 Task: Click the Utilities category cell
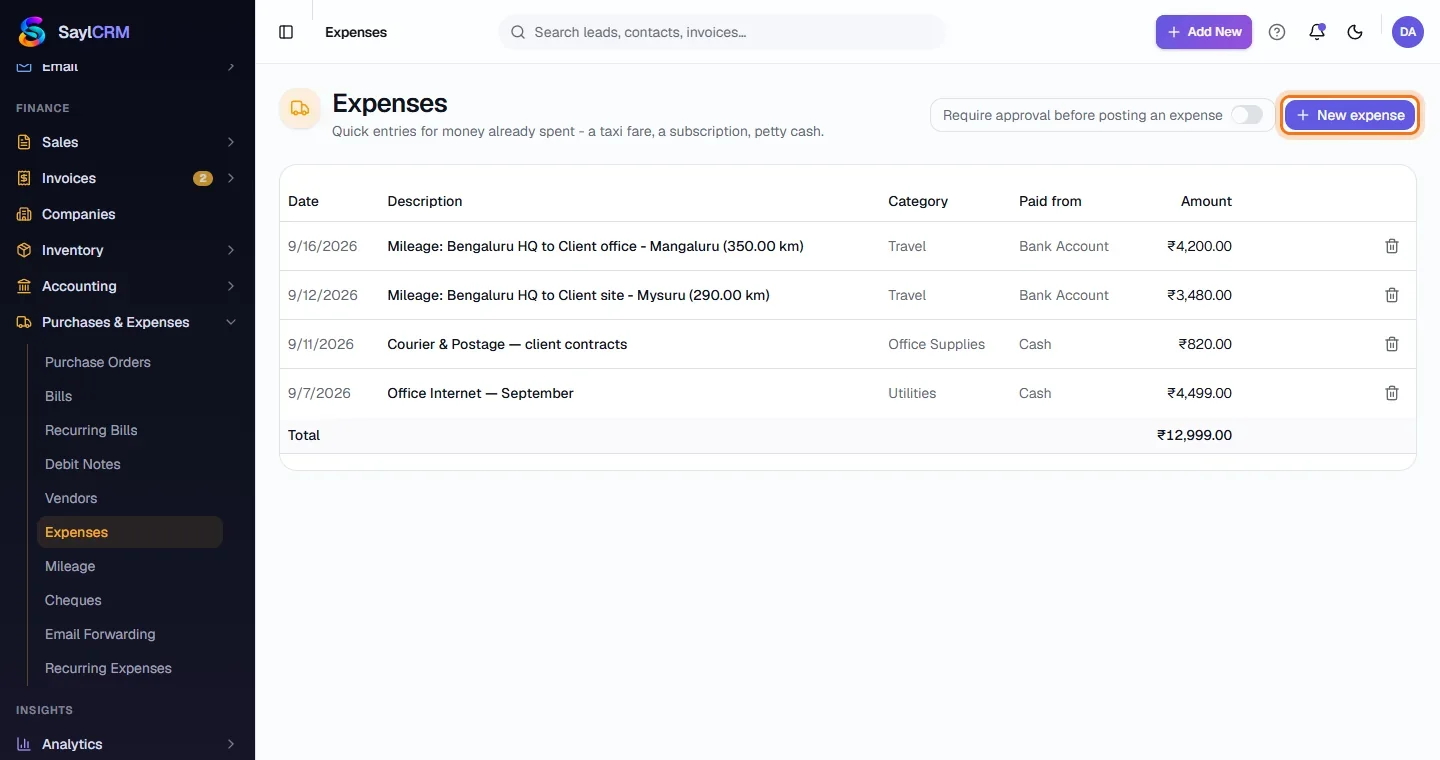pos(912,393)
